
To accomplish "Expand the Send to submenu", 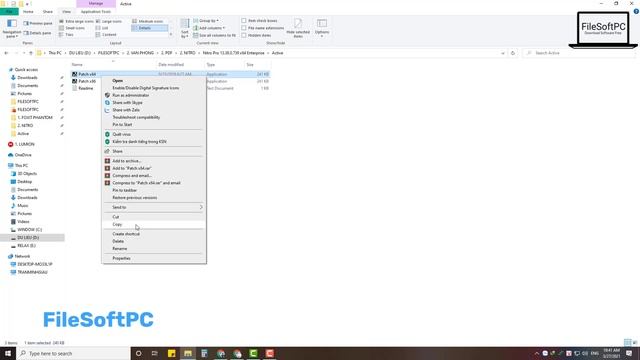I will click(154, 207).
